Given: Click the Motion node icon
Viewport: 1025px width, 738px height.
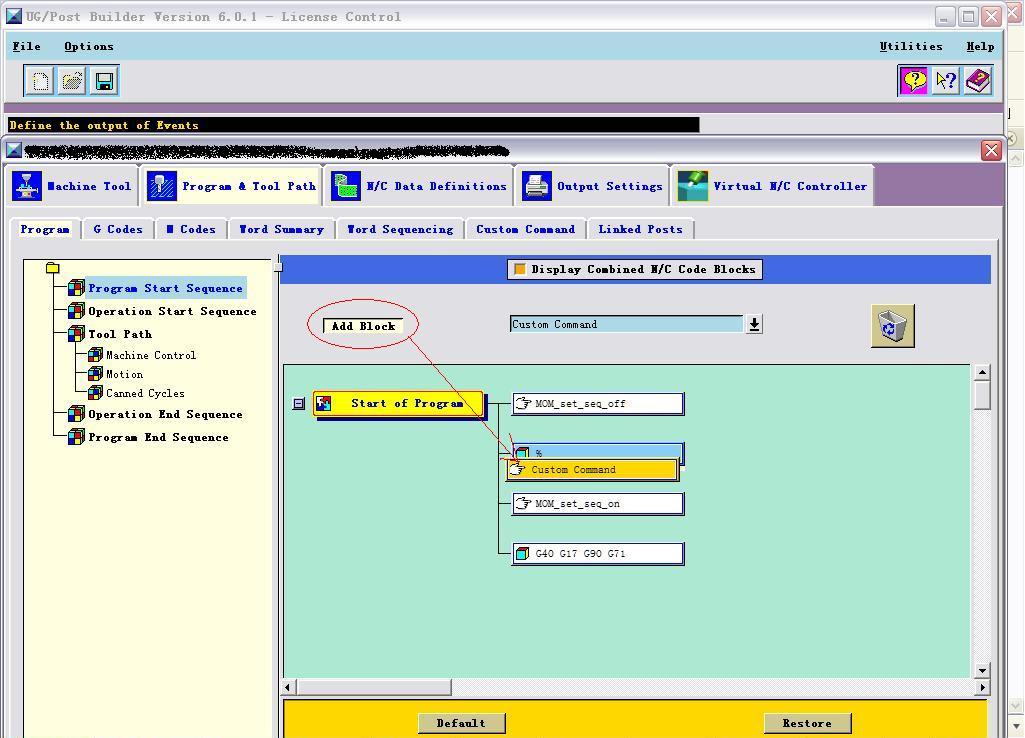Looking at the screenshot, I should 95,374.
